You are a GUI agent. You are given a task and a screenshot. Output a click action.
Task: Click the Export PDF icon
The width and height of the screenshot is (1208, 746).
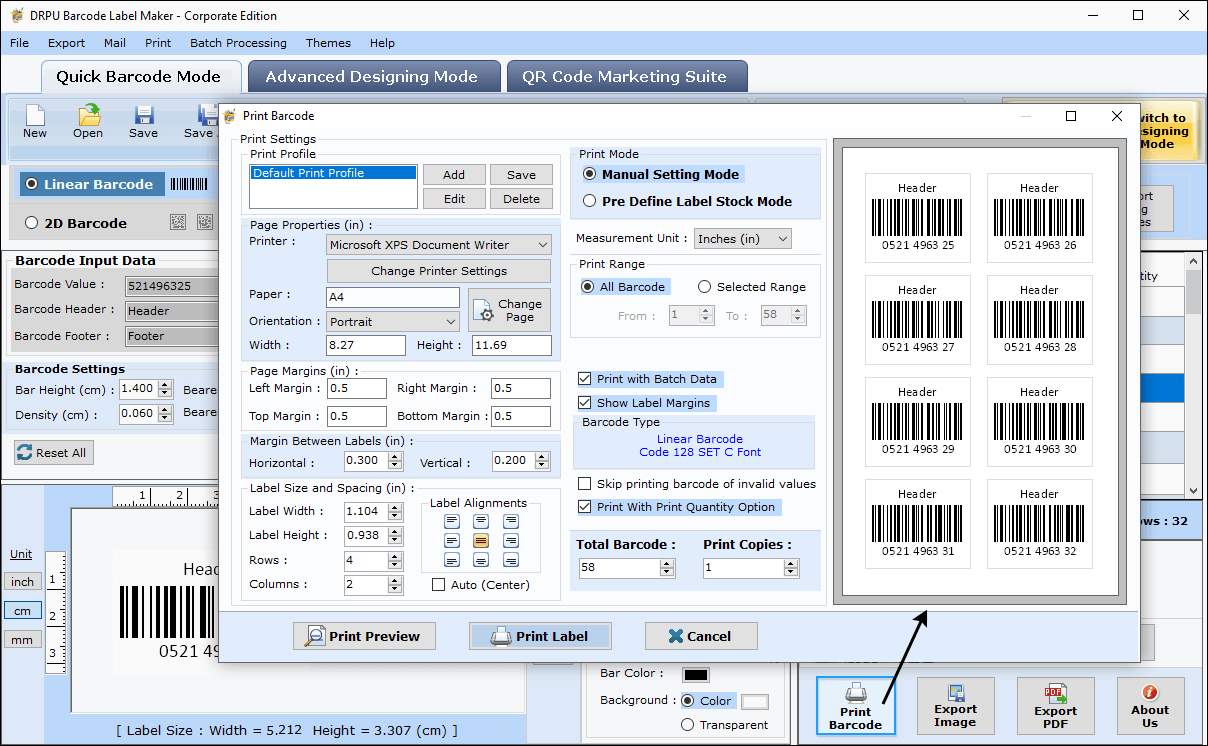[1055, 693]
